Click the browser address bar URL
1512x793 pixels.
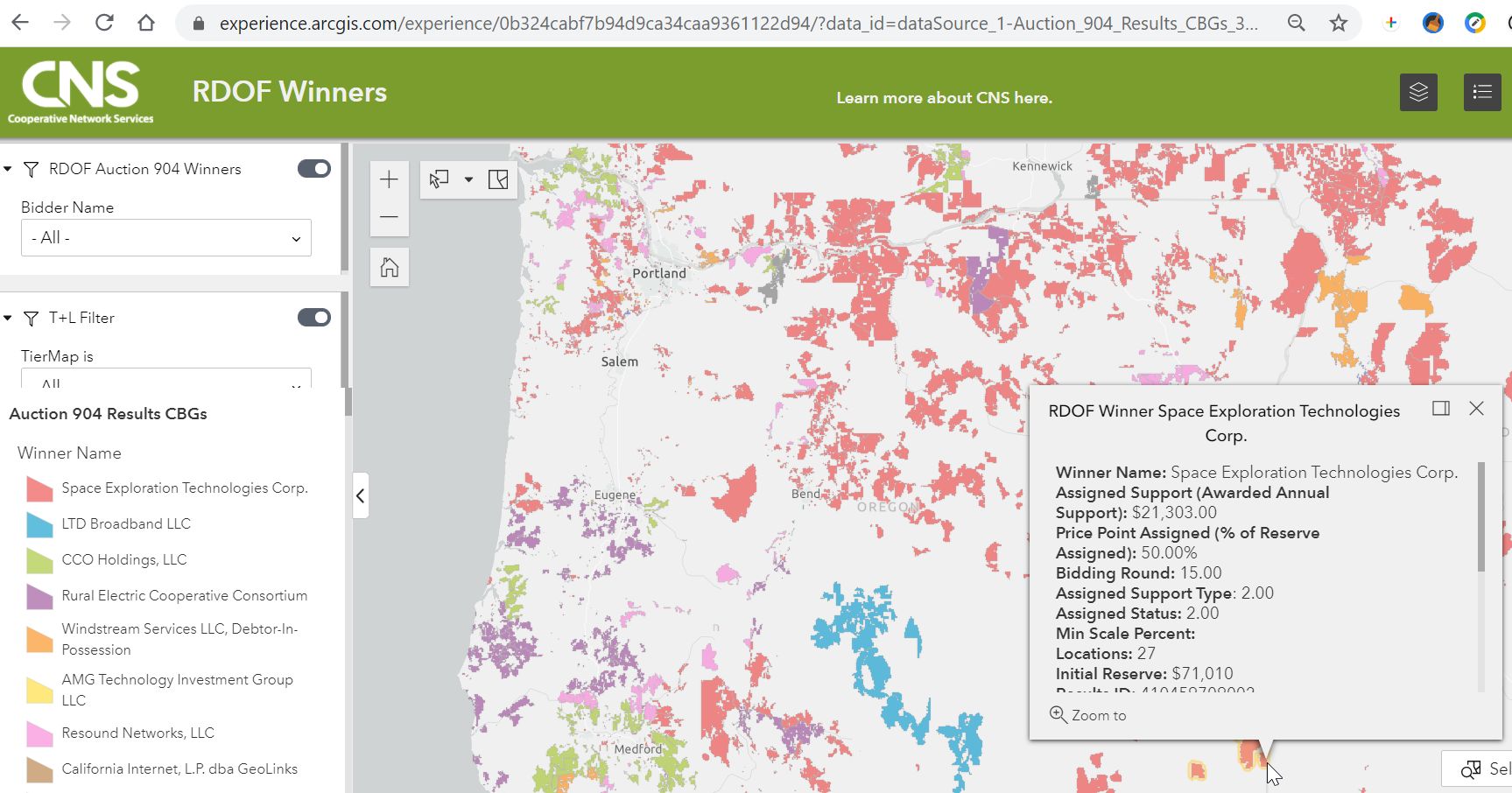(738, 24)
